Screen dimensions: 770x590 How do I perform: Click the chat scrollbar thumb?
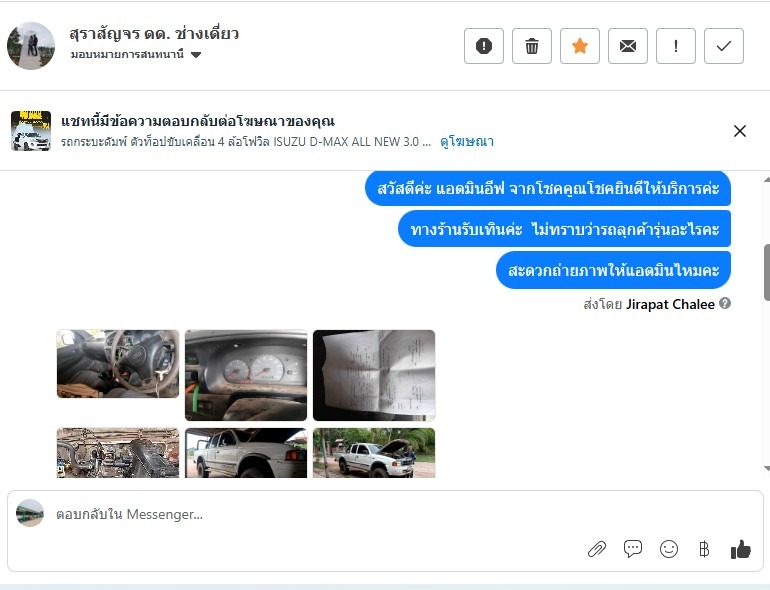(767, 272)
